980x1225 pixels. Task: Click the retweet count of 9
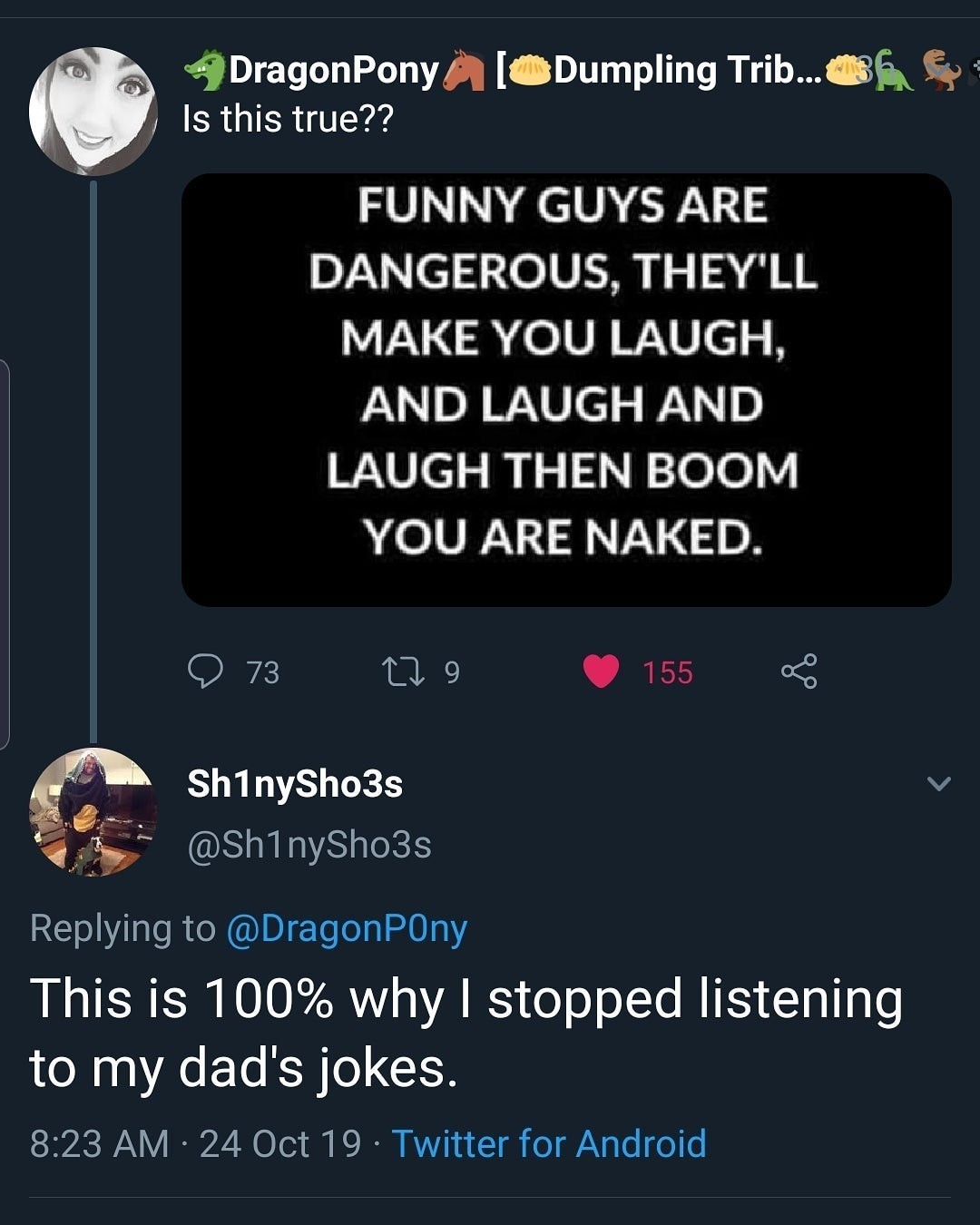(452, 672)
